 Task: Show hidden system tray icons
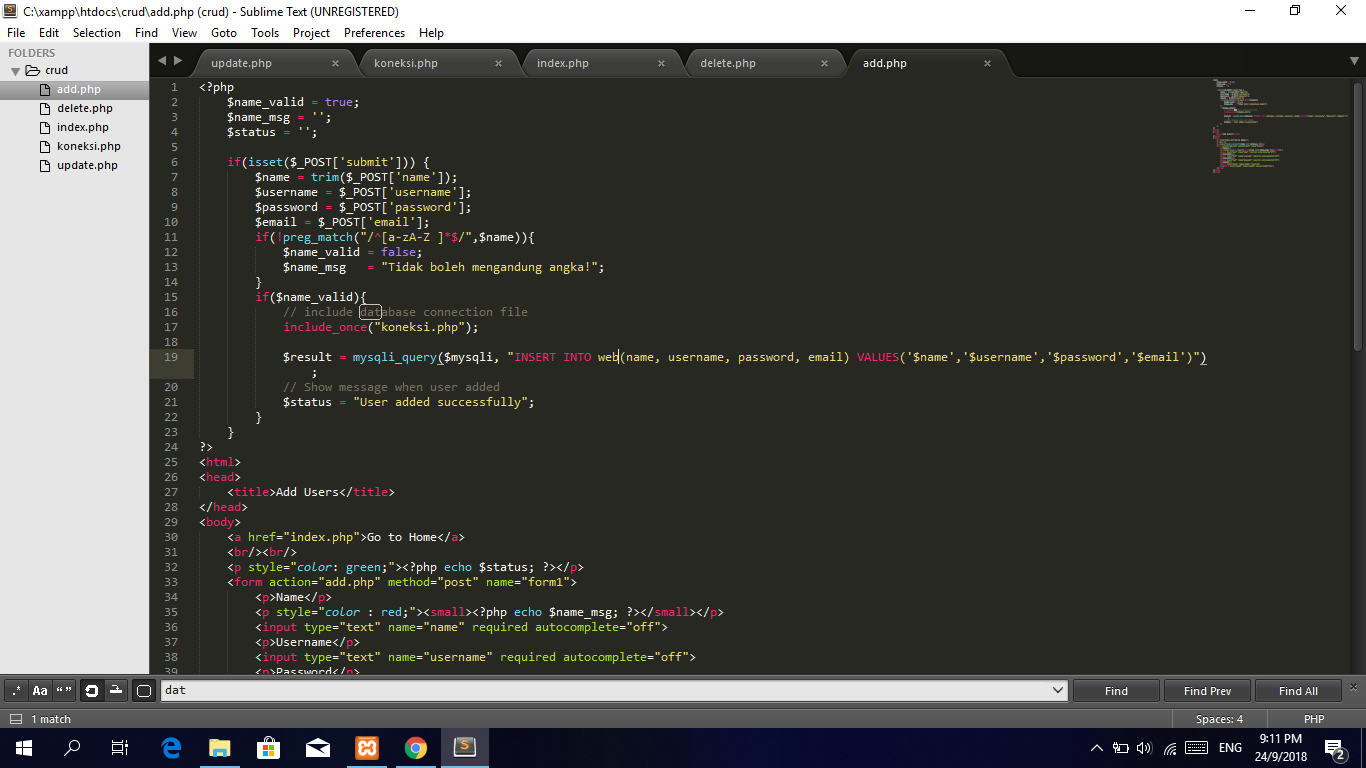pos(1097,748)
